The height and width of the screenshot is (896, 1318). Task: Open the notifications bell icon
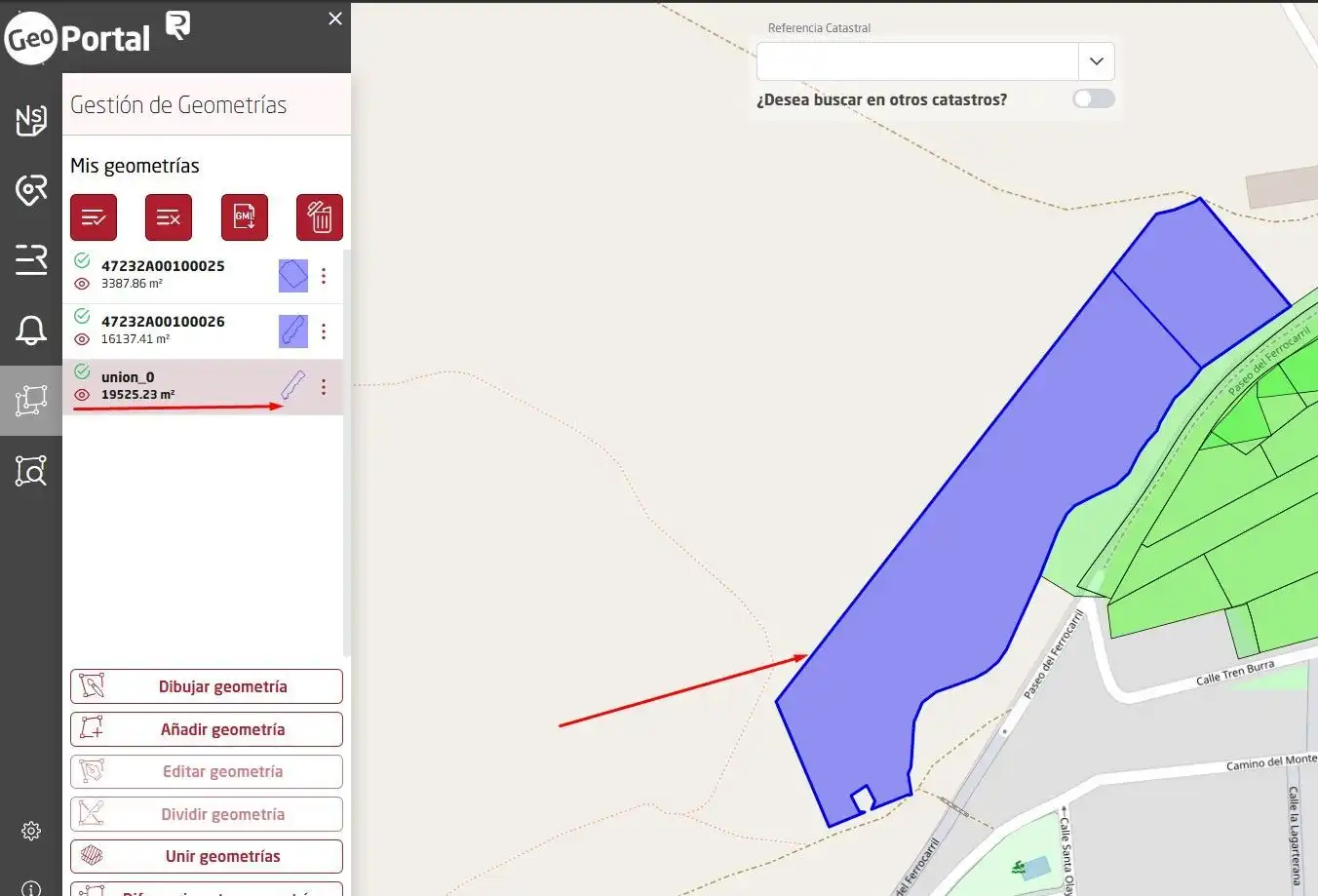[31, 330]
